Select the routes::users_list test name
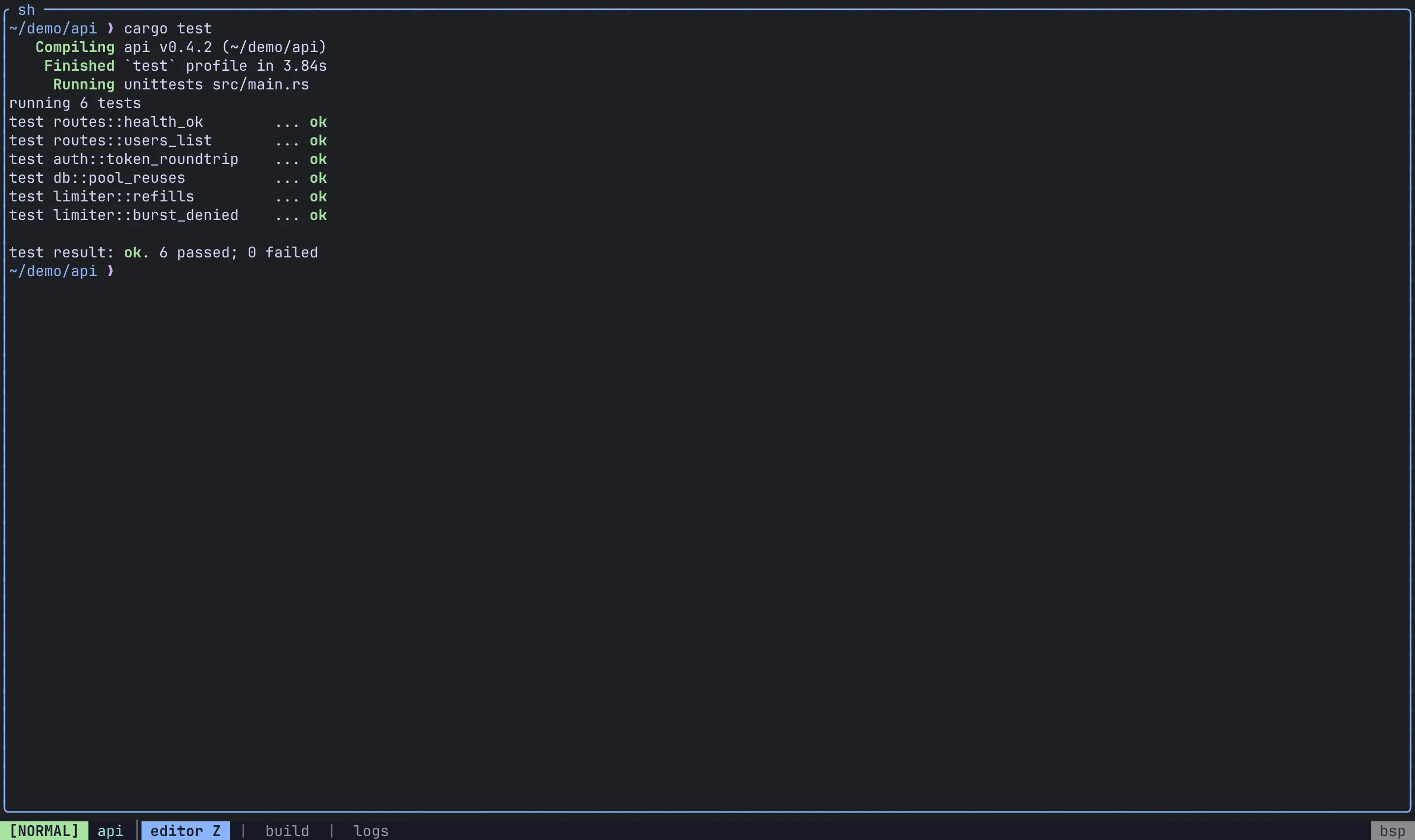 (133, 140)
